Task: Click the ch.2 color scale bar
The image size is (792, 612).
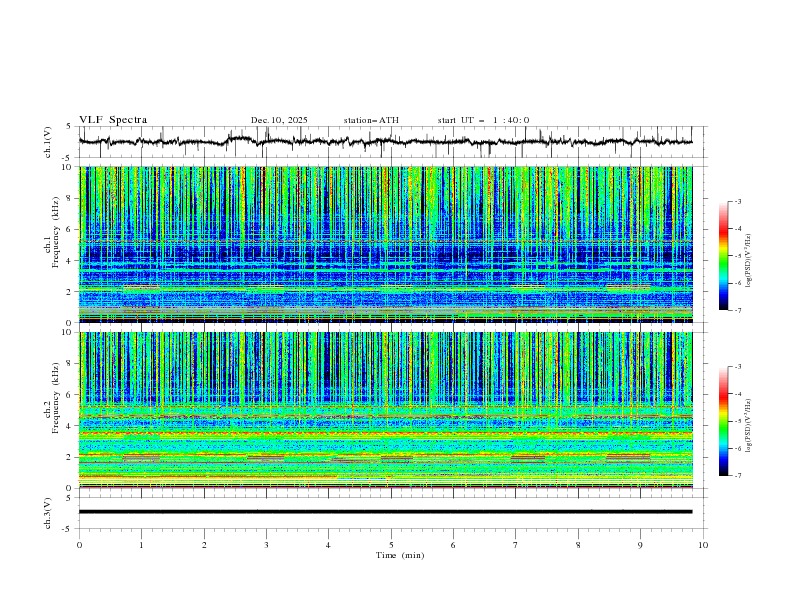Action: [x=723, y=421]
